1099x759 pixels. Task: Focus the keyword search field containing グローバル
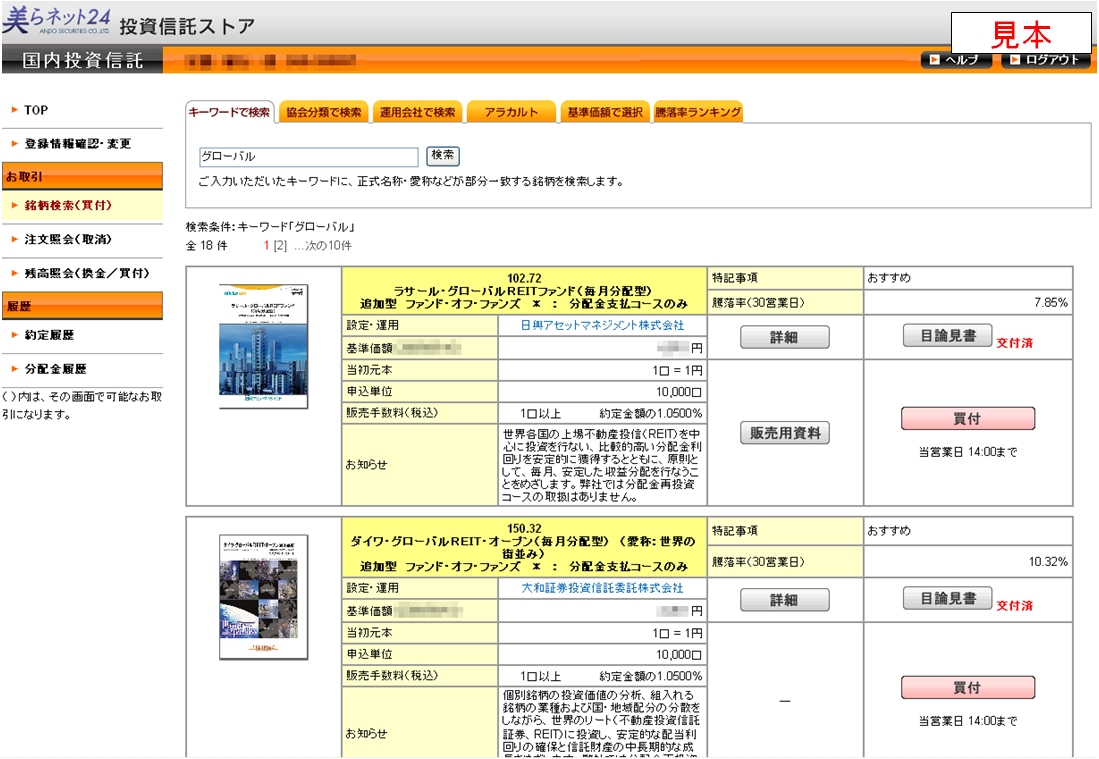click(x=308, y=156)
